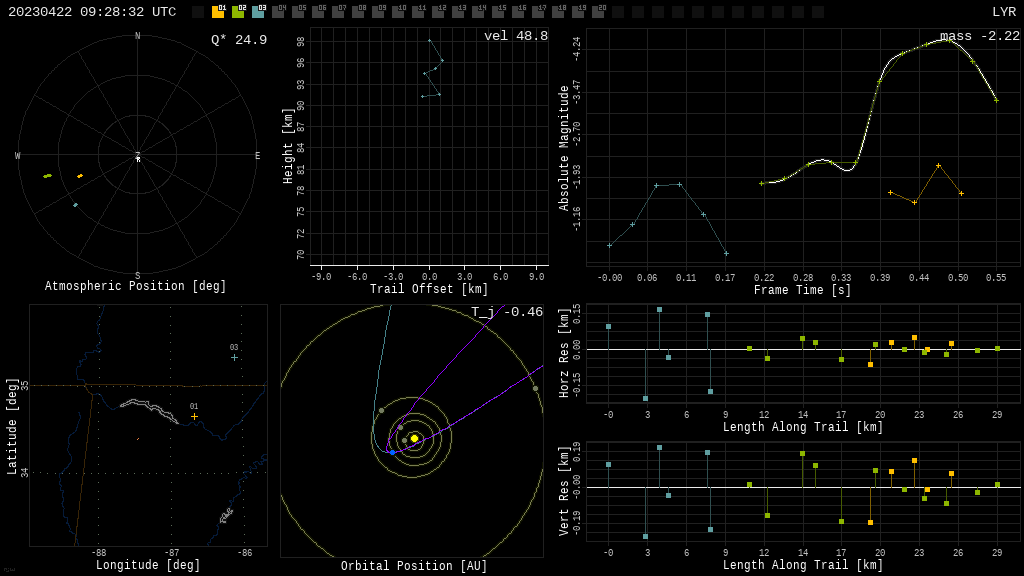Image resolution: width=1024 pixels, height=576 pixels.
Task: Toggle the teal station 03 indicator
Action: click(x=258, y=12)
